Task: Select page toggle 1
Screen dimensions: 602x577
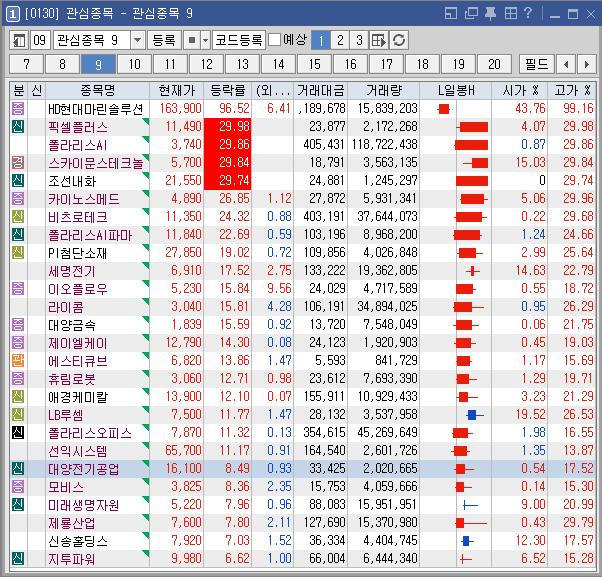Action: 321,40
